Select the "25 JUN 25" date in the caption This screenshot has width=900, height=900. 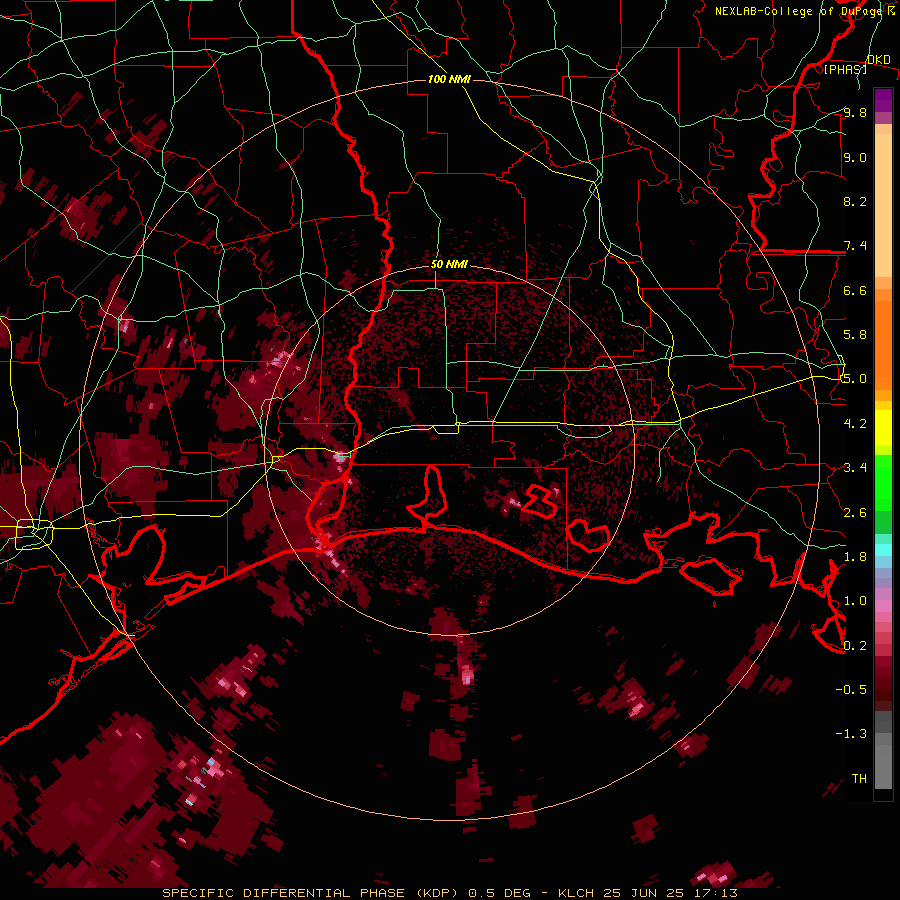(x=641, y=893)
